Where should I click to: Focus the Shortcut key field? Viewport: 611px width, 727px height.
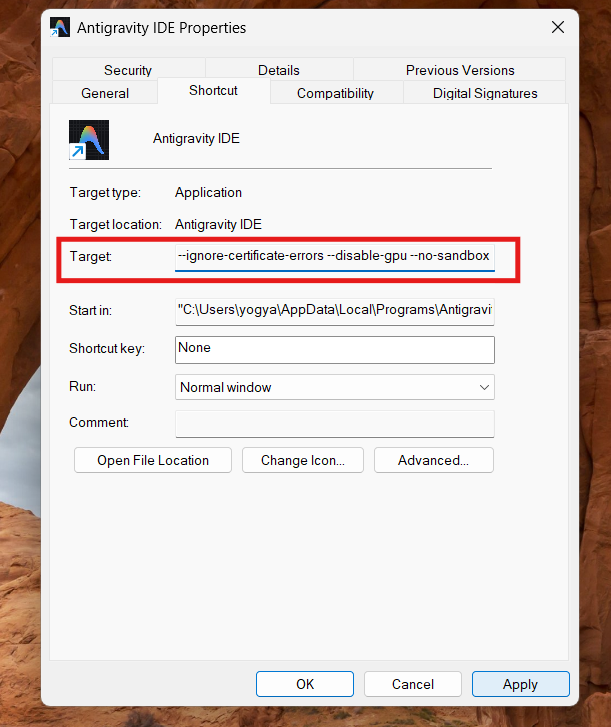[335, 350]
